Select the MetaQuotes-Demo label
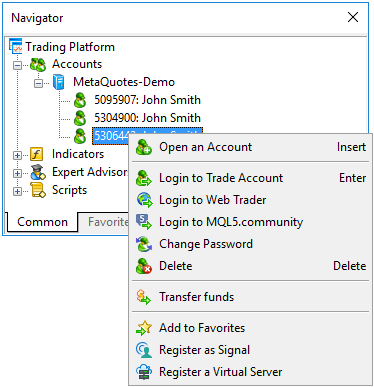Viewport: 374px width, 387px height. click(124, 82)
